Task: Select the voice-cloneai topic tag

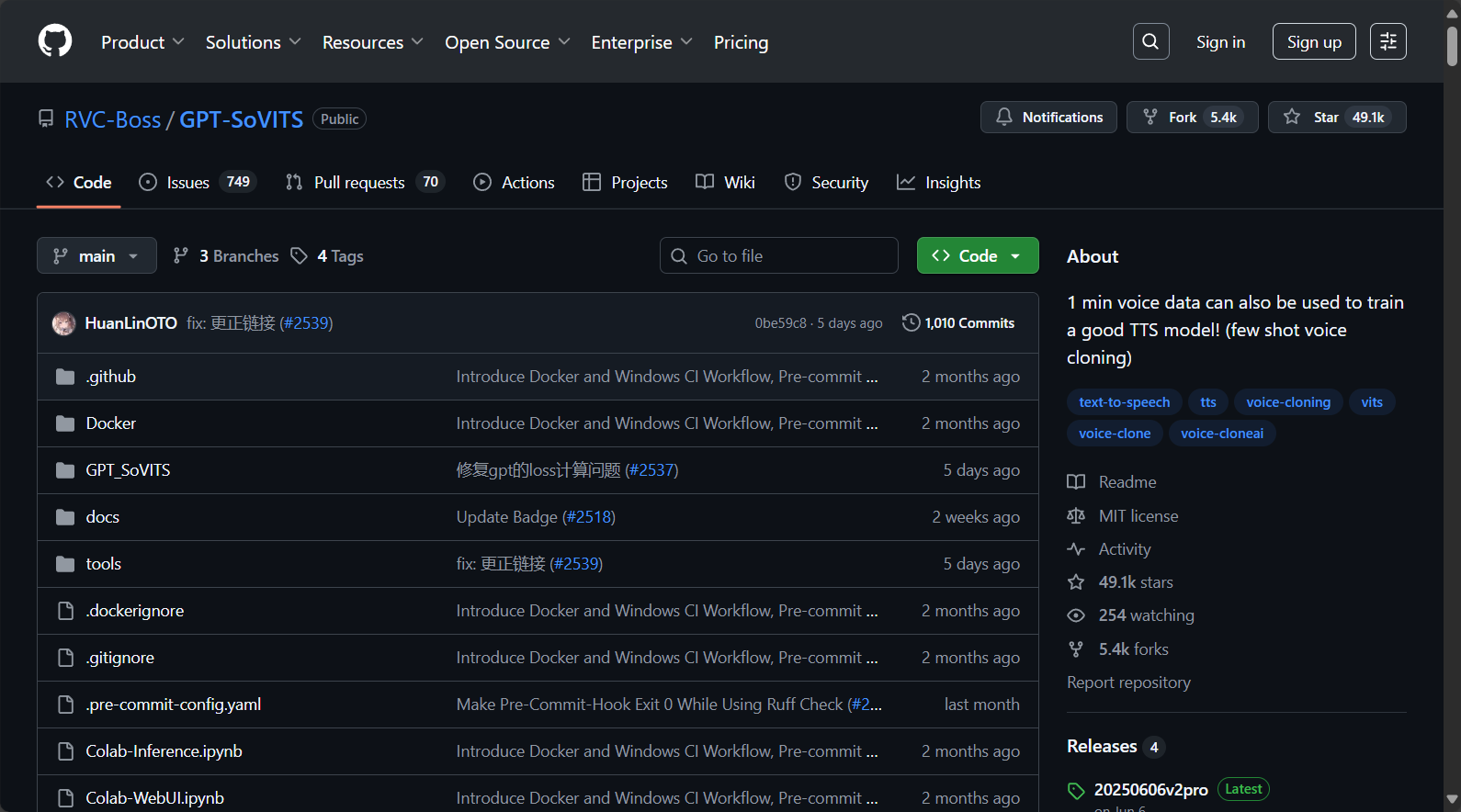Action: 1222,434
